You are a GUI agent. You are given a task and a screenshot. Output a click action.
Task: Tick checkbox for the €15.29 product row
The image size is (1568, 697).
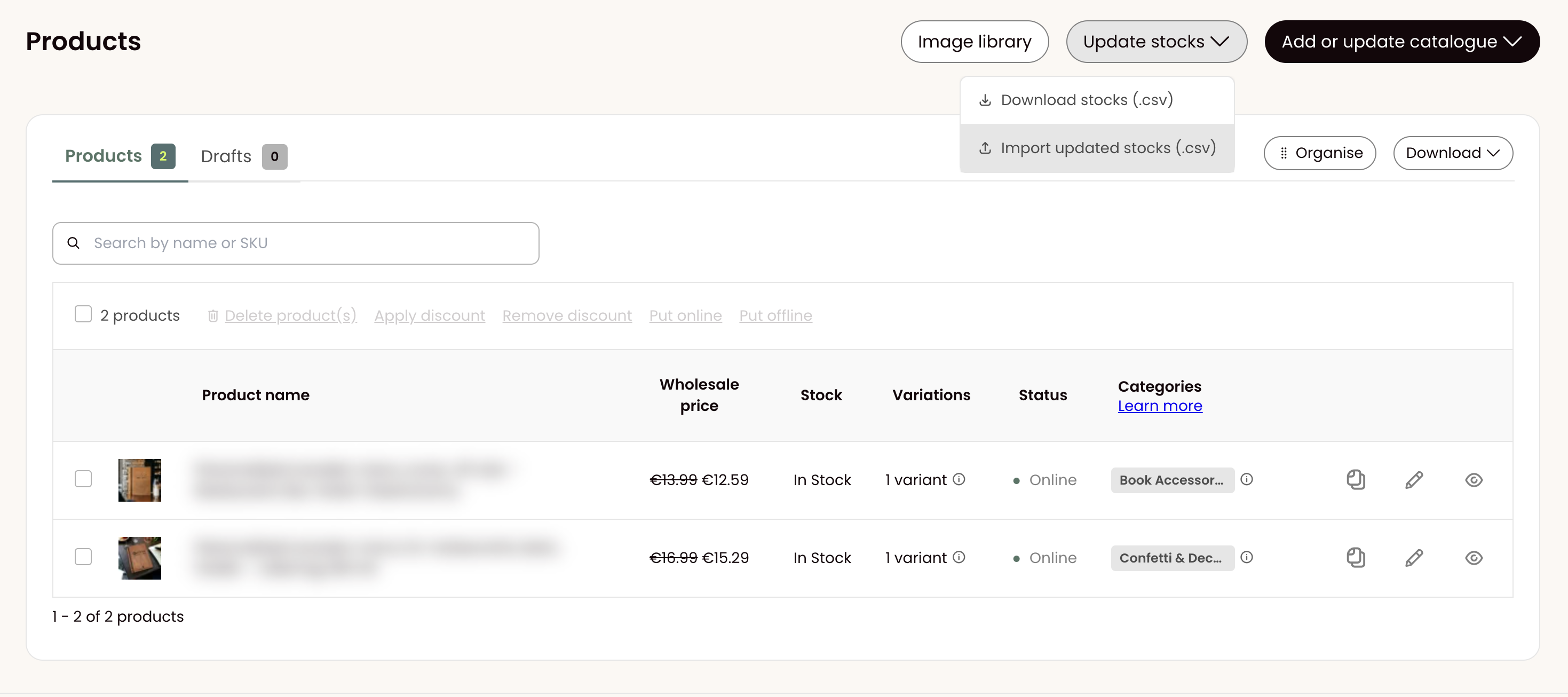click(x=83, y=557)
